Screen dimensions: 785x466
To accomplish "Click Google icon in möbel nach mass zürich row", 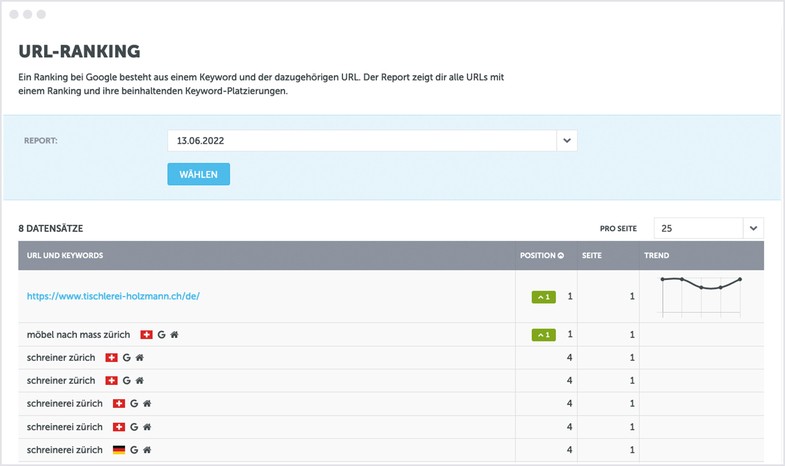I will (x=161, y=334).
